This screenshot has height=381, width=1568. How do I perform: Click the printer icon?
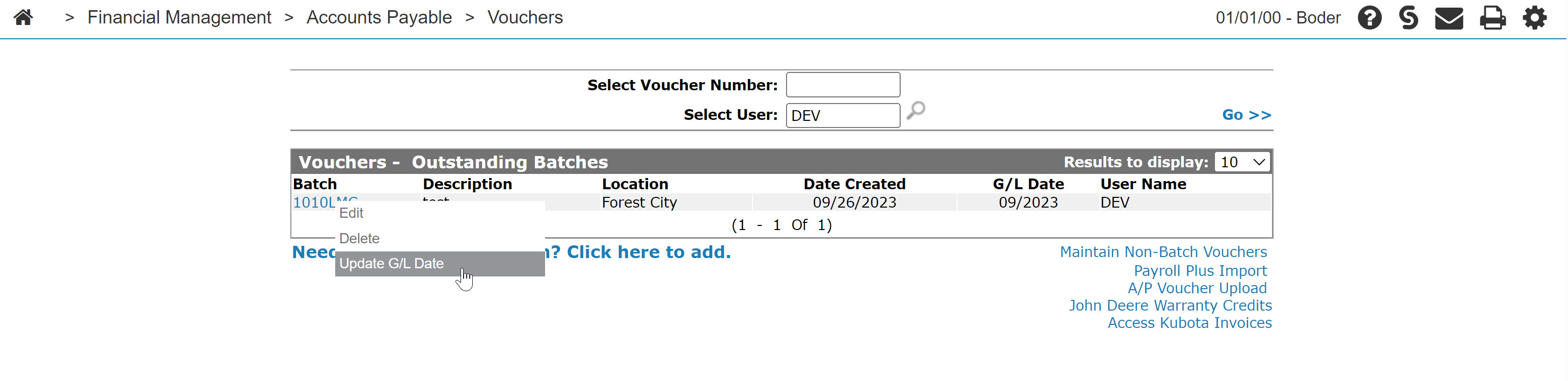1493,18
